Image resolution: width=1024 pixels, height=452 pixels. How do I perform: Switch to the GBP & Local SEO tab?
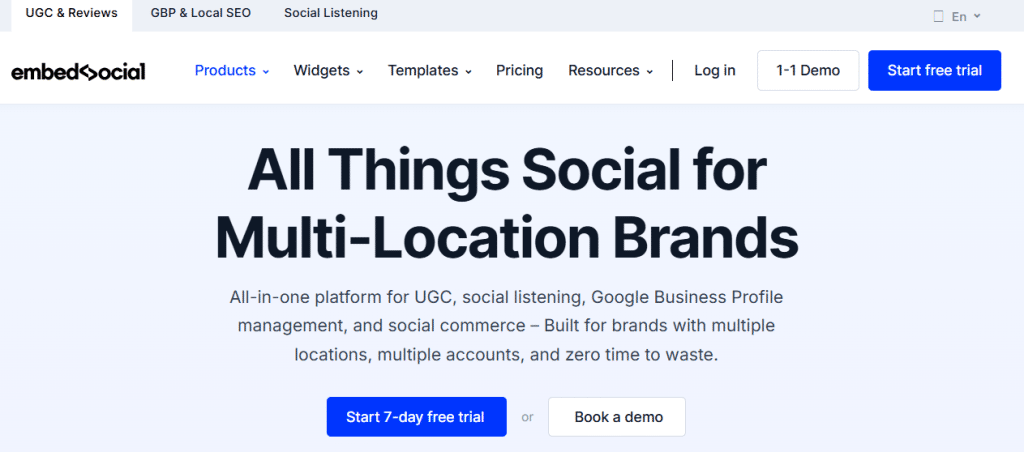pyautogui.click(x=201, y=14)
